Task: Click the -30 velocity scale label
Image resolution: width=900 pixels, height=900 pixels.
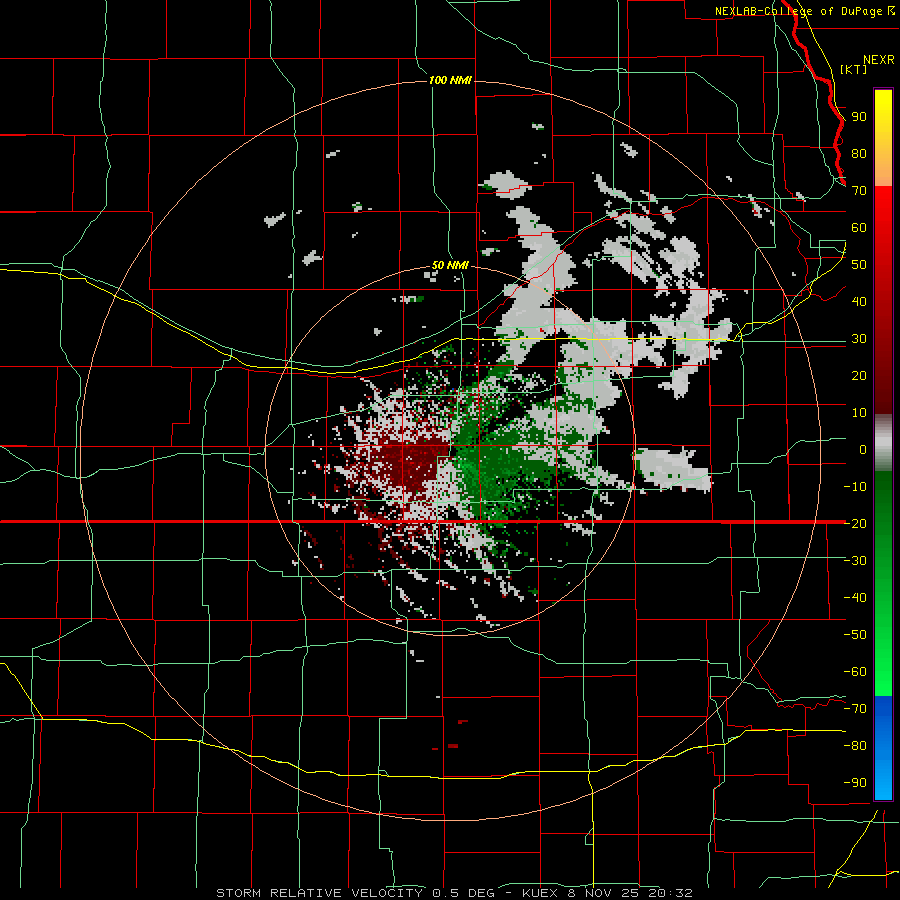Action: tap(855, 561)
